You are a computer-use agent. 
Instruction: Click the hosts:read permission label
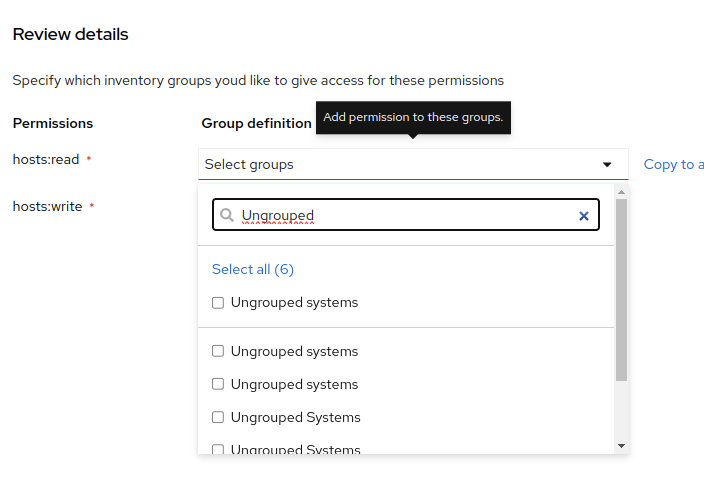pyautogui.click(x=46, y=159)
